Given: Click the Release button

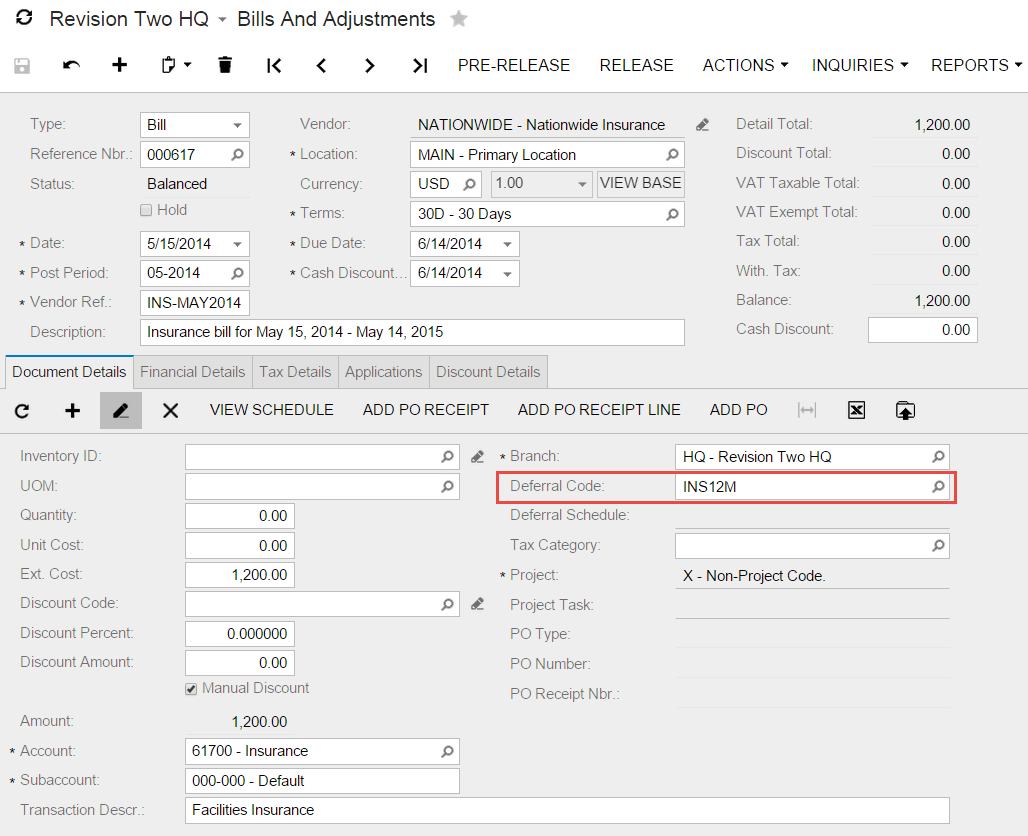Looking at the screenshot, I should coord(637,66).
